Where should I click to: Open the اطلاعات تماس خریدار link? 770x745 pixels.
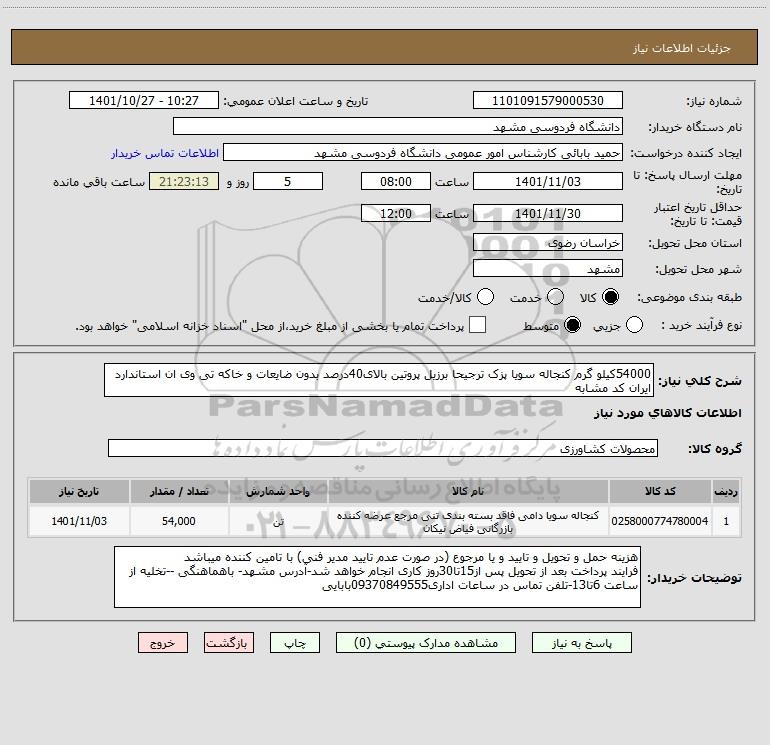pos(165,153)
